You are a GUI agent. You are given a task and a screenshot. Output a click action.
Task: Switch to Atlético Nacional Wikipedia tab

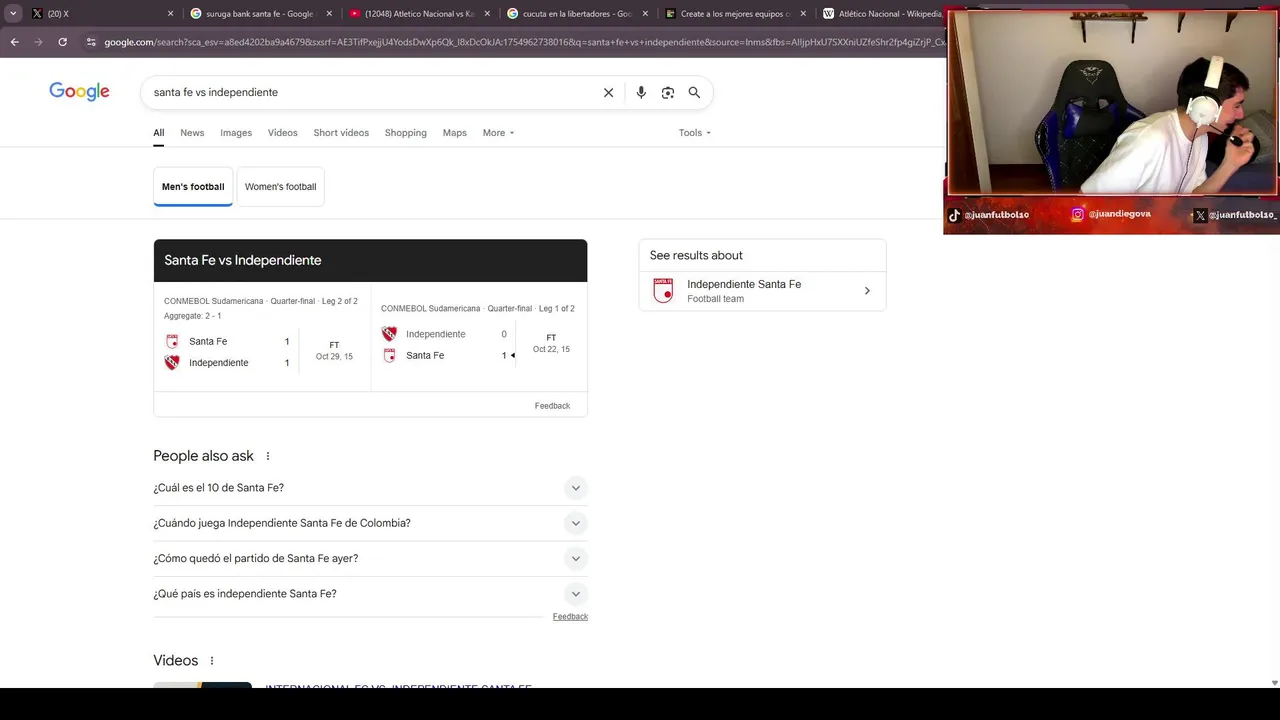(882, 14)
